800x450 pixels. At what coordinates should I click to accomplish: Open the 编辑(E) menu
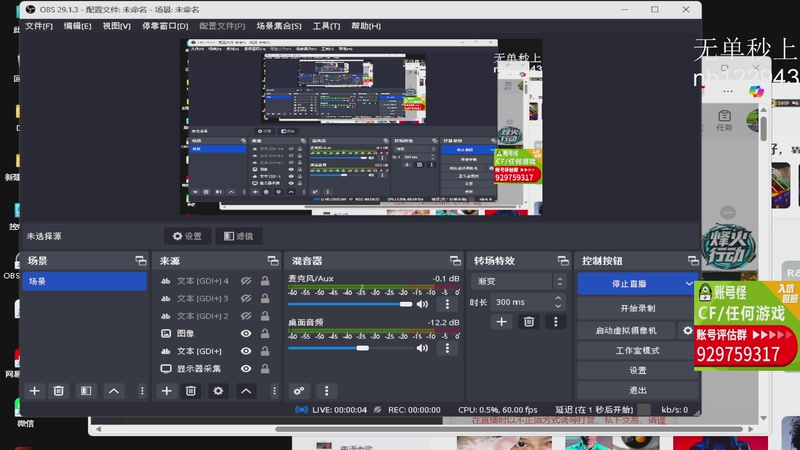[78, 26]
